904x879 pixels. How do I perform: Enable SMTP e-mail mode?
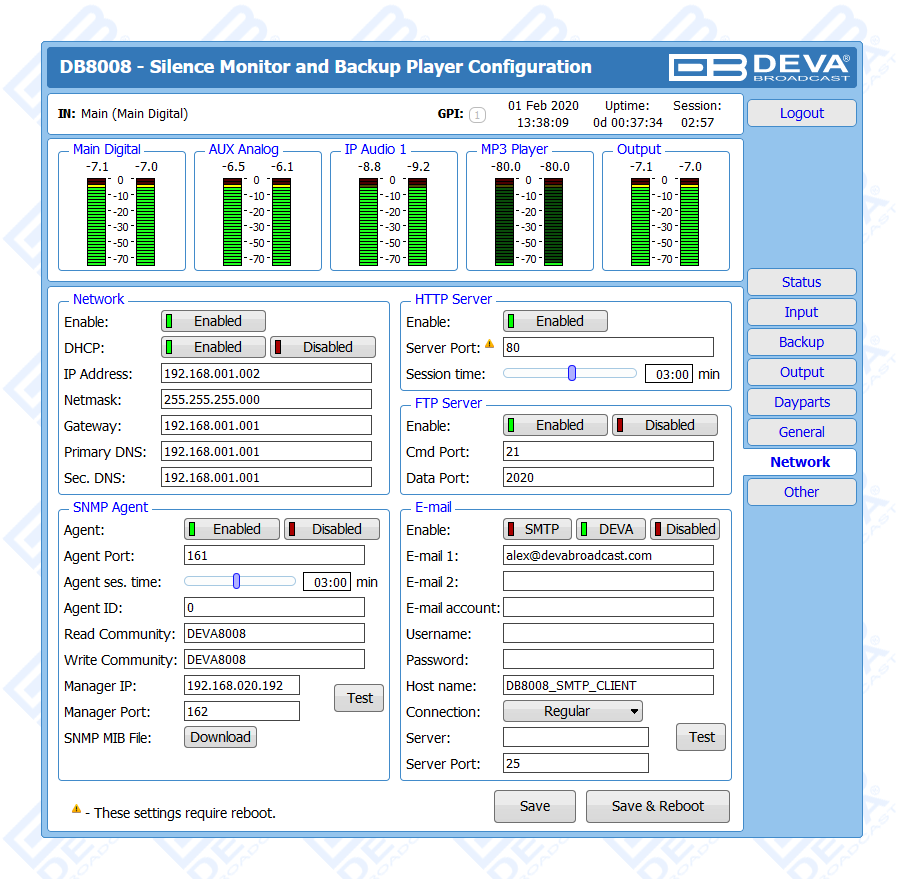(537, 529)
